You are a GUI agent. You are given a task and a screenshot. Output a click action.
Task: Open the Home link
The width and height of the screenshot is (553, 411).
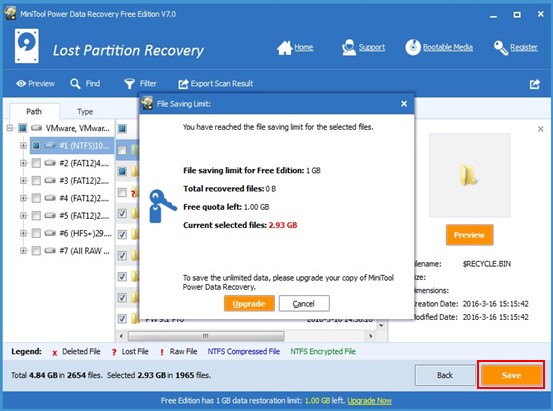[304, 47]
